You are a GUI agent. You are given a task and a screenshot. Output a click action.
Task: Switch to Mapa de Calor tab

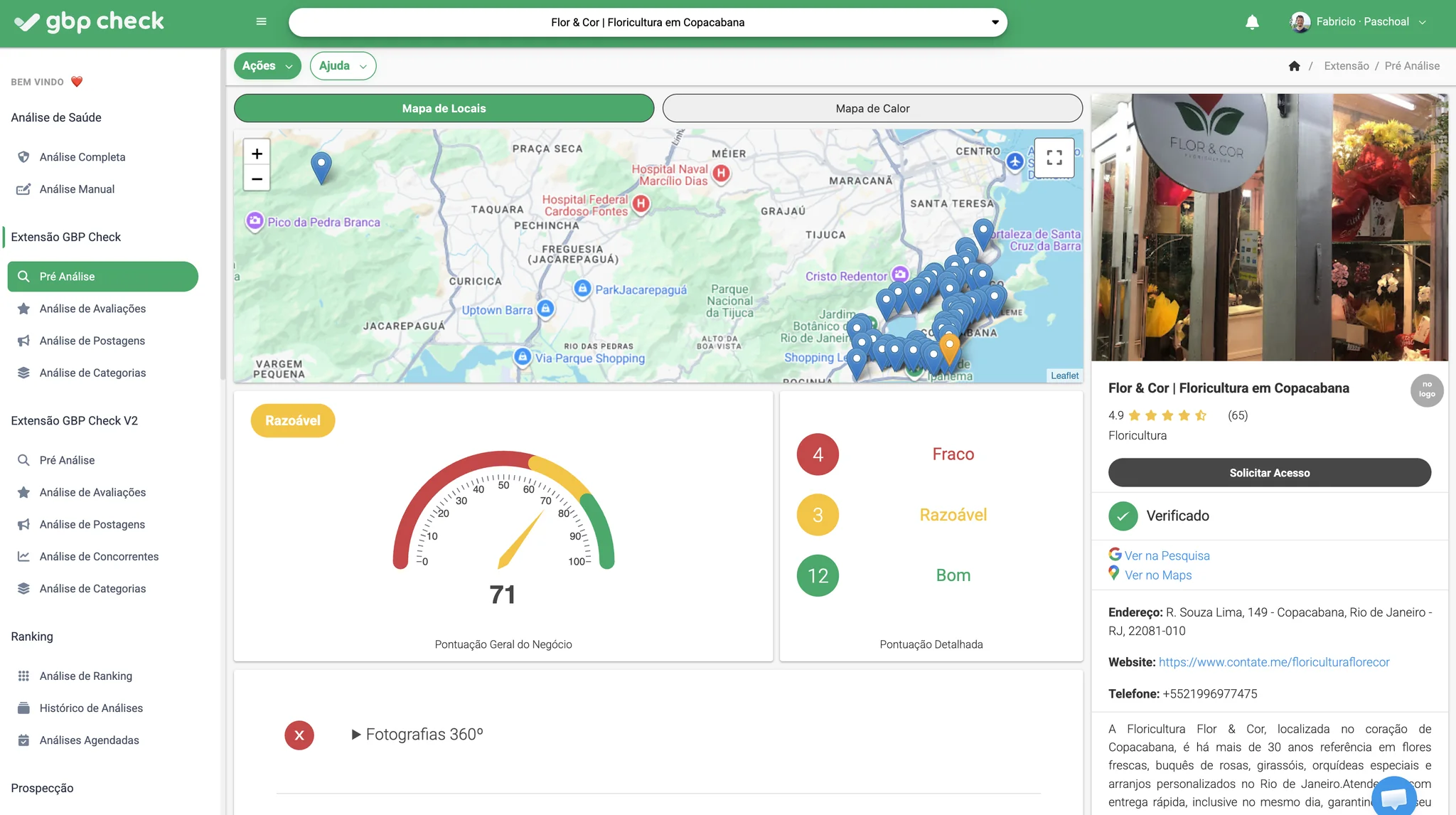872,108
